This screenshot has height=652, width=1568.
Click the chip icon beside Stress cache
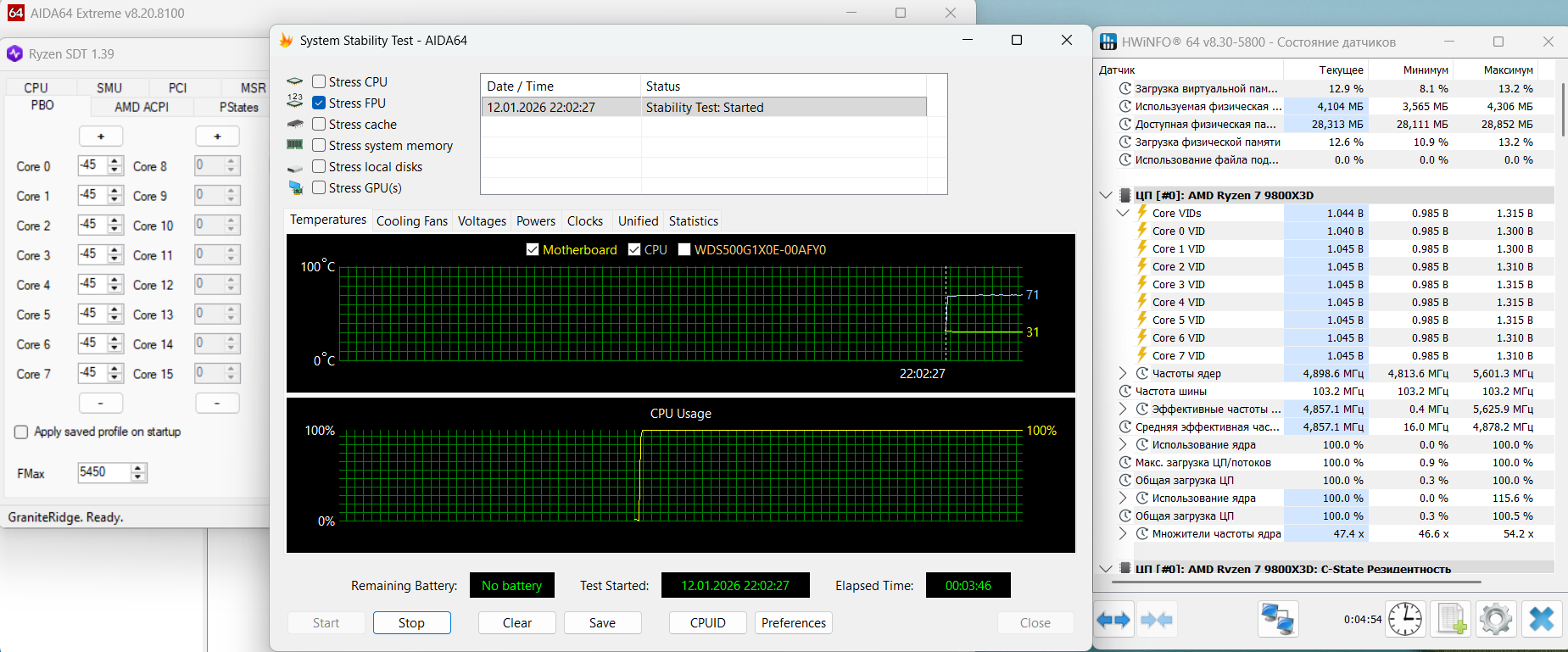click(295, 124)
